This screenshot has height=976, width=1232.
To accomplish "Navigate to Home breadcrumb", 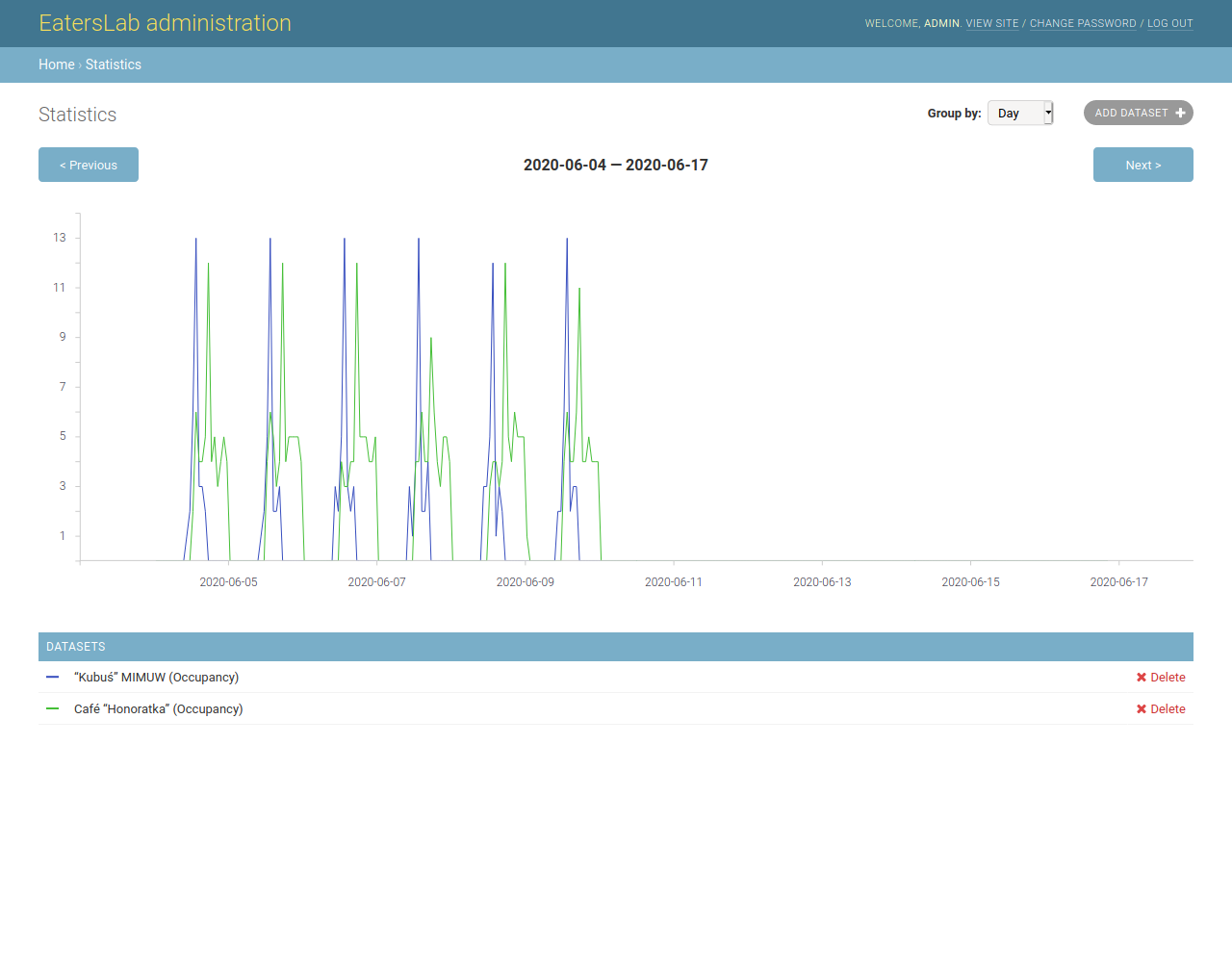I will (x=57, y=64).
